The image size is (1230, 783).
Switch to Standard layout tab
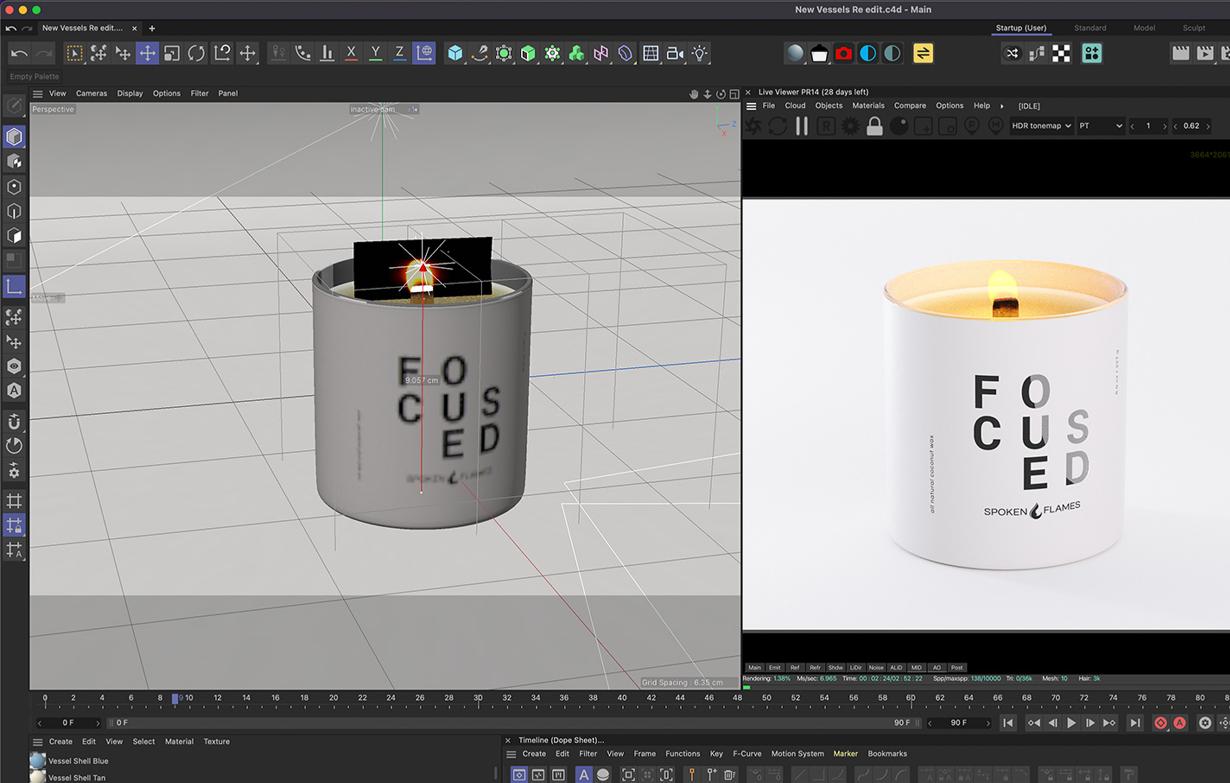(x=1090, y=28)
